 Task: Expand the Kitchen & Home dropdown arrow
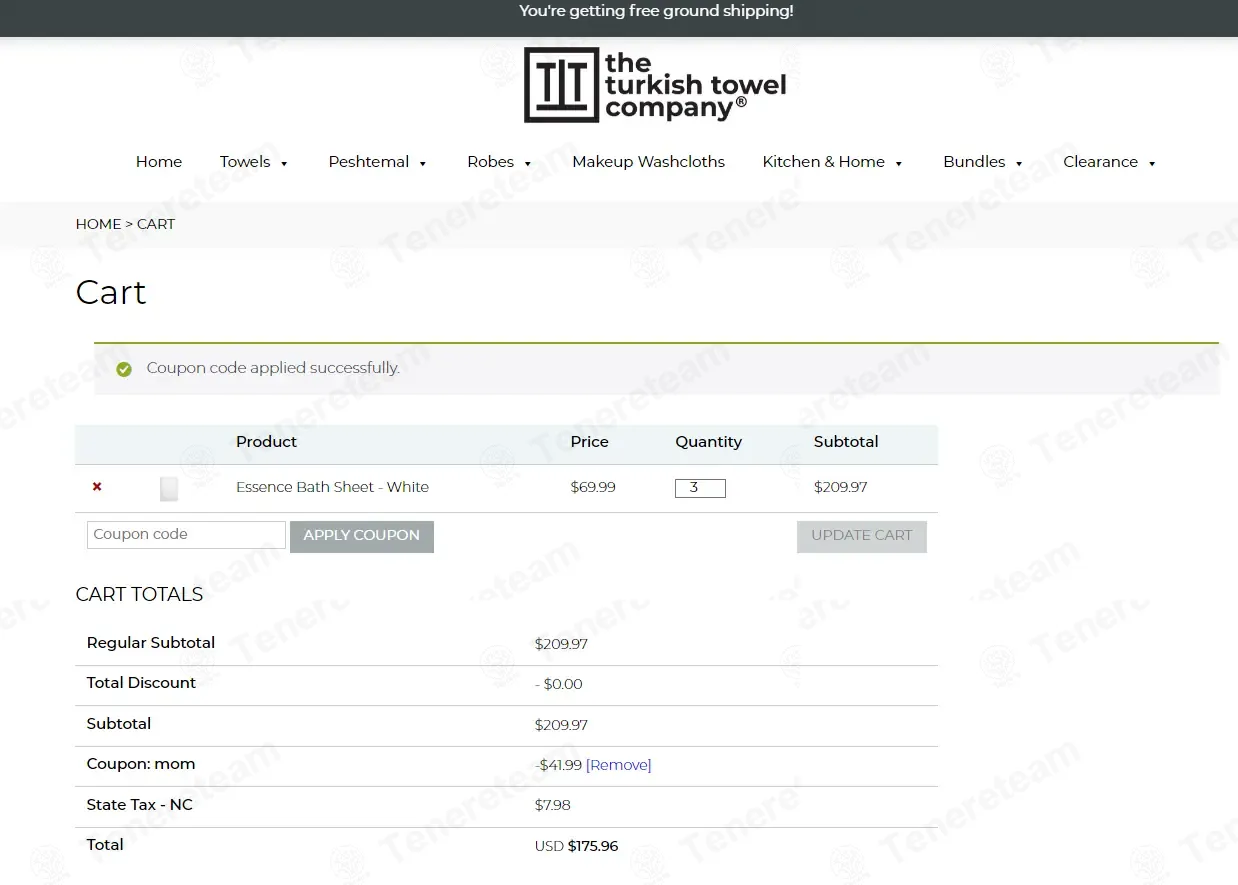pos(898,164)
